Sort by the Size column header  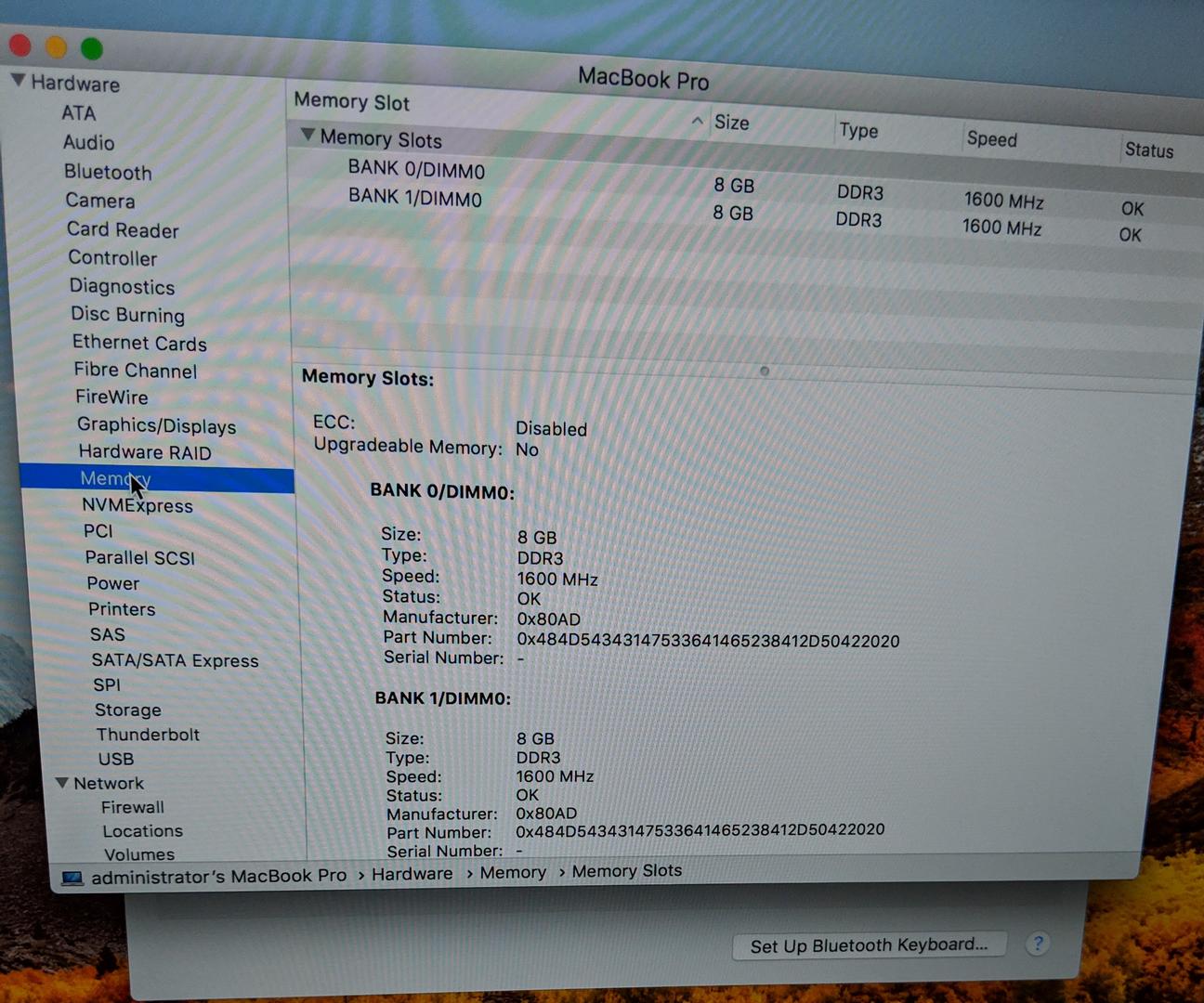tap(732, 123)
